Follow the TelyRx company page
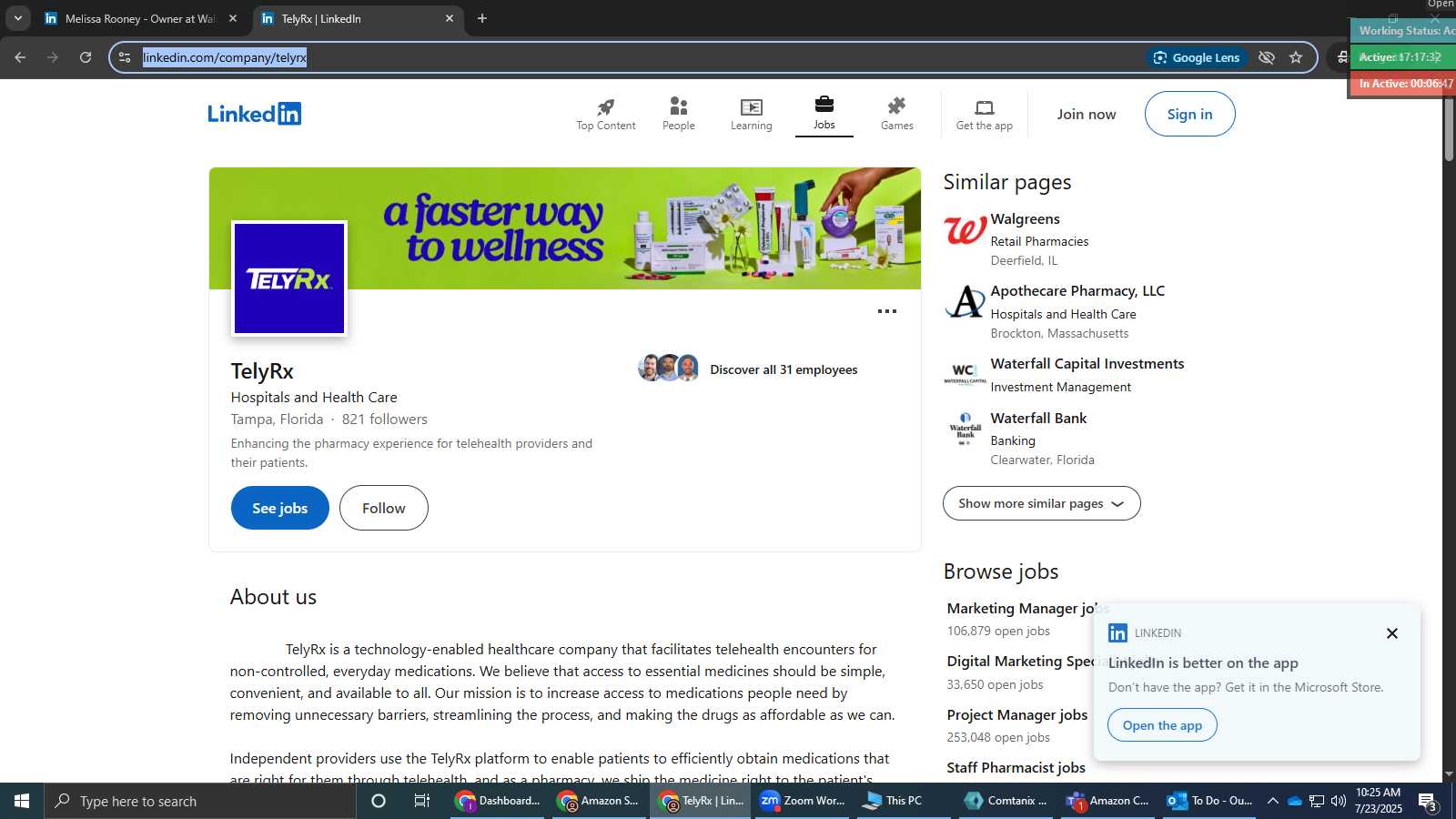The image size is (1456, 819). point(383,508)
